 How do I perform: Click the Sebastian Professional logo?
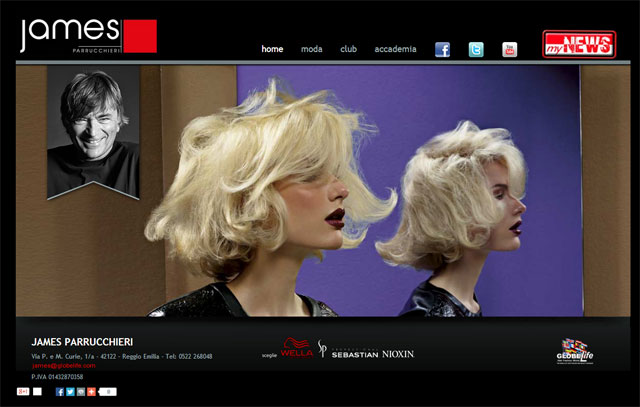tap(348, 350)
